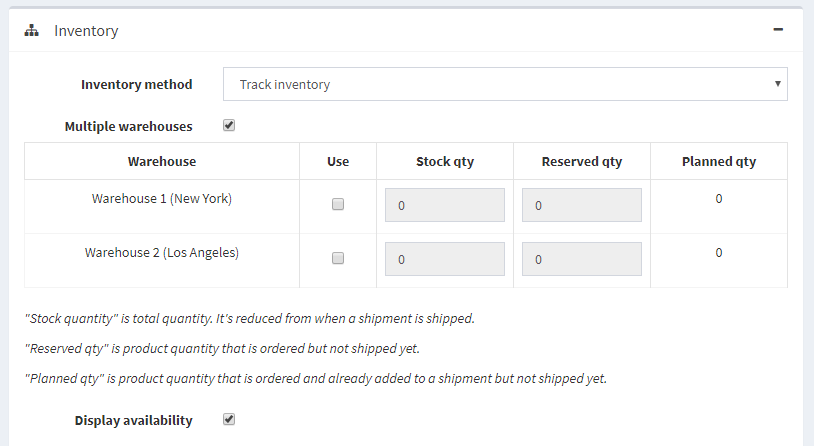Focus Stock qty field for Warehouse 2
The width and height of the screenshot is (814, 446).
pyautogui.click(x=445, y=259)
